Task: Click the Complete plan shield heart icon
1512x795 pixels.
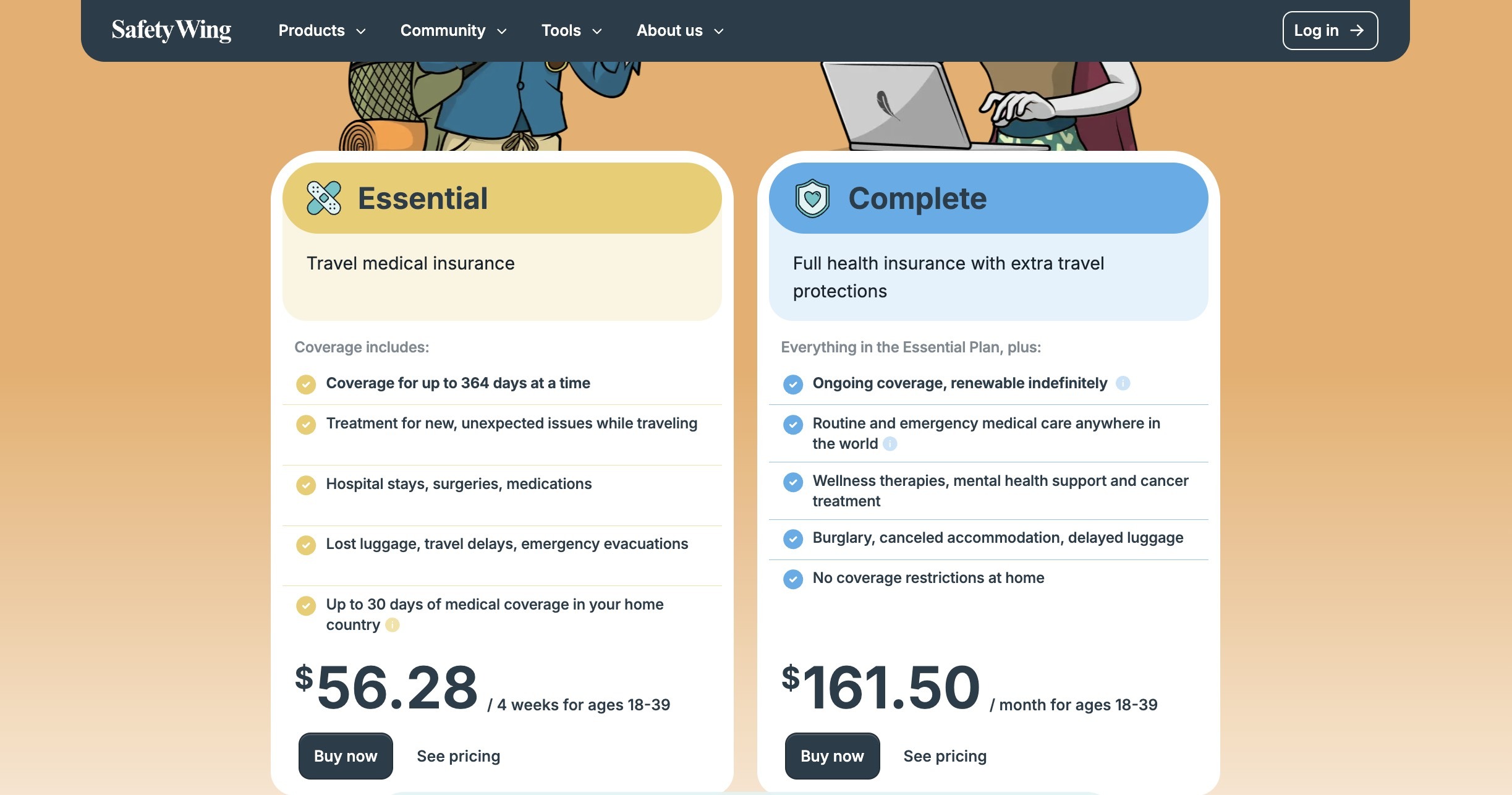Action: pyautogui.click(x=812, y=198)
